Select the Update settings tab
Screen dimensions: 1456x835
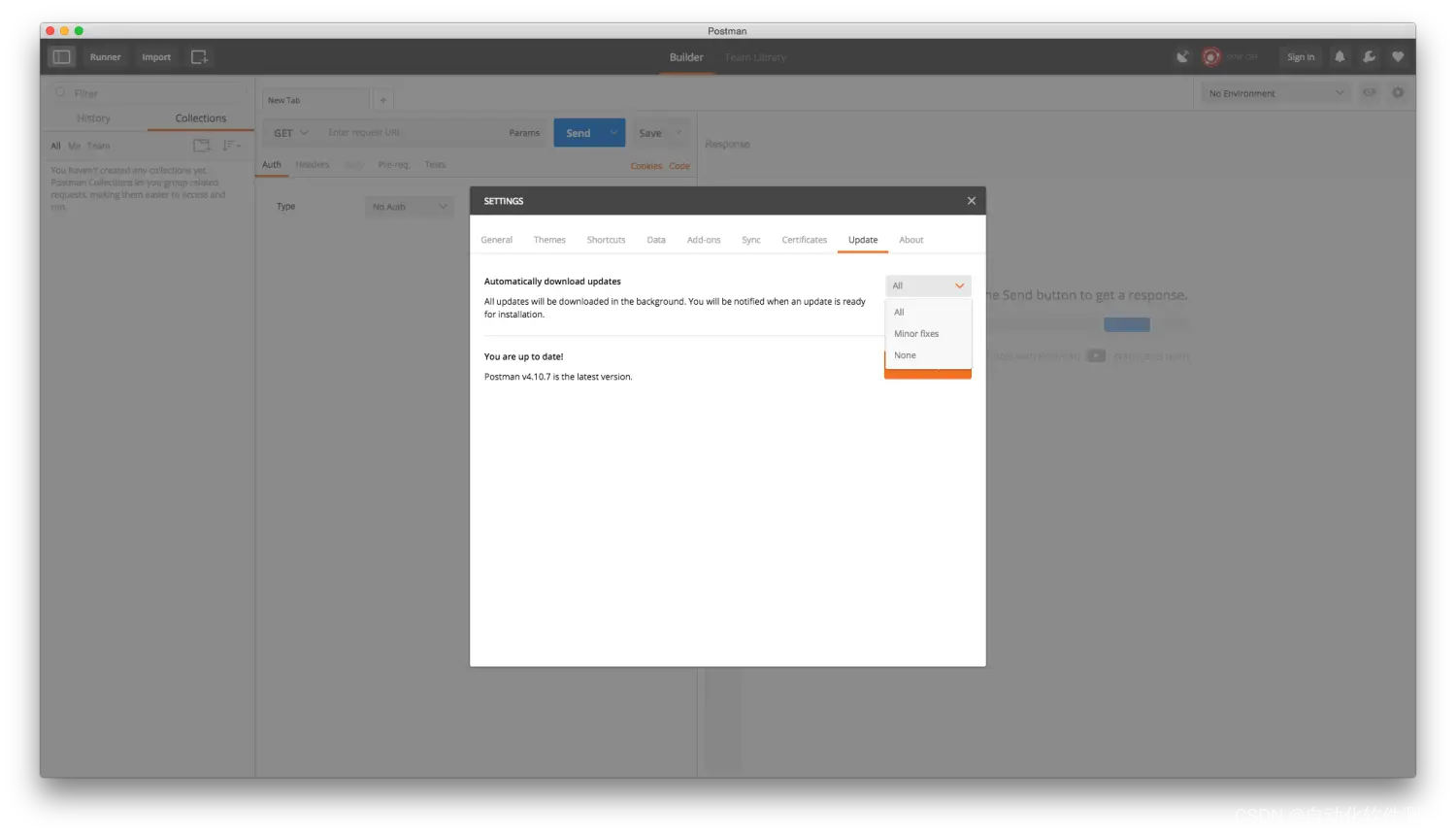pos(863,240)
